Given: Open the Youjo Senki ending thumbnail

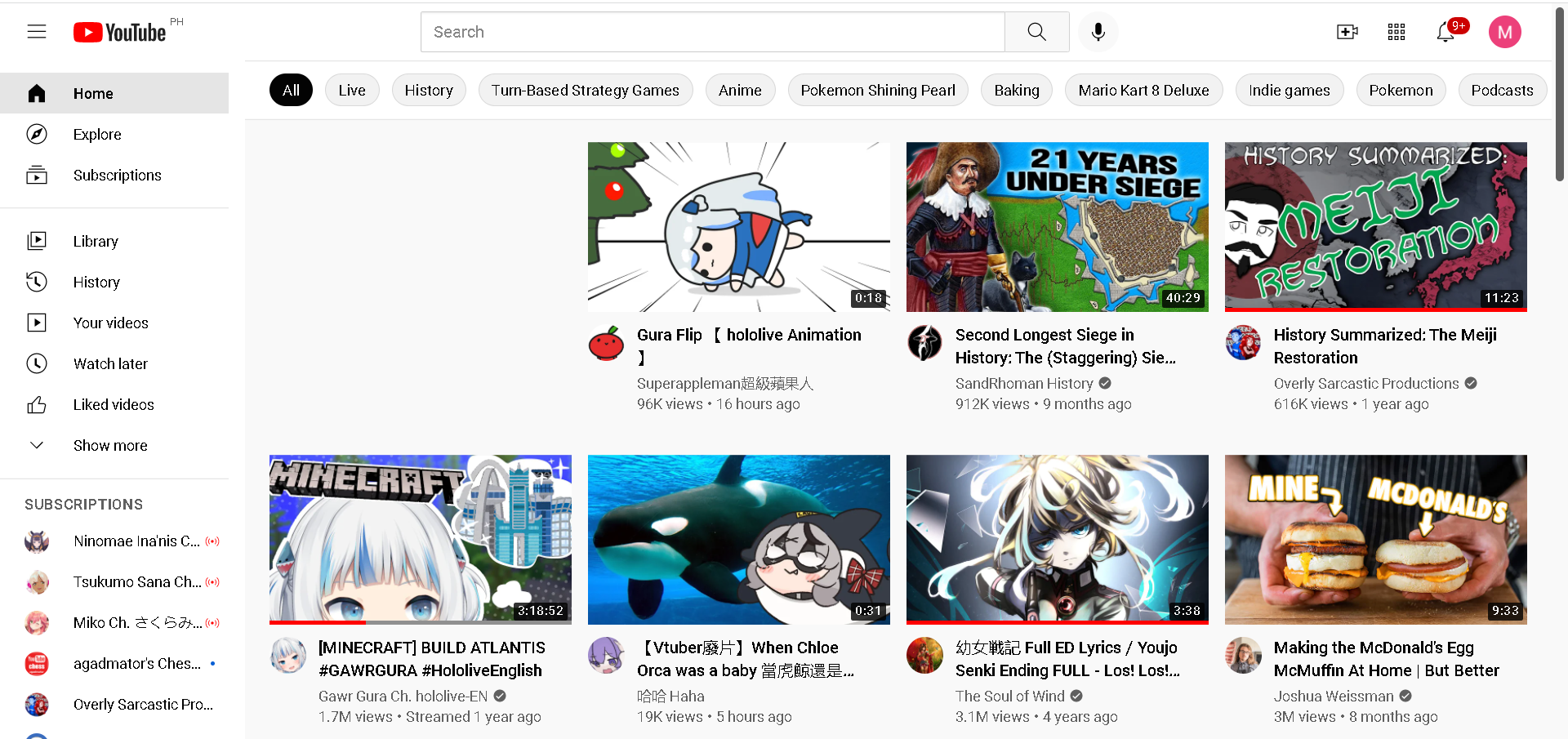Looking at the screenshot, I should [x=1058, y=540].
